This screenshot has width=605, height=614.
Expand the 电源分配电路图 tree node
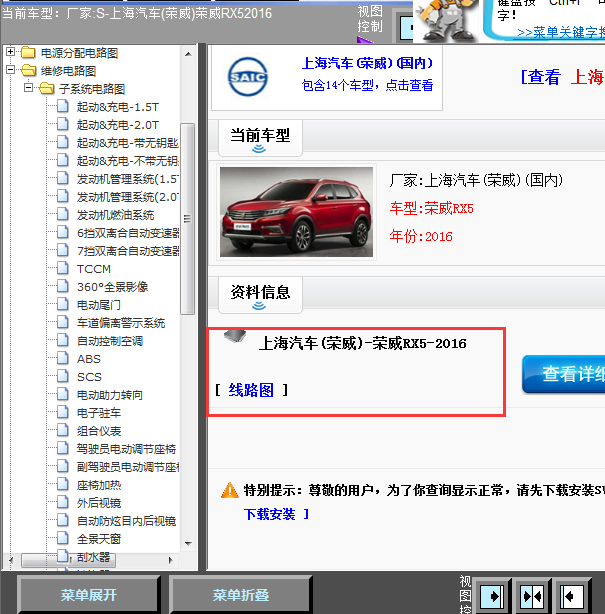[x=11, y=52]
